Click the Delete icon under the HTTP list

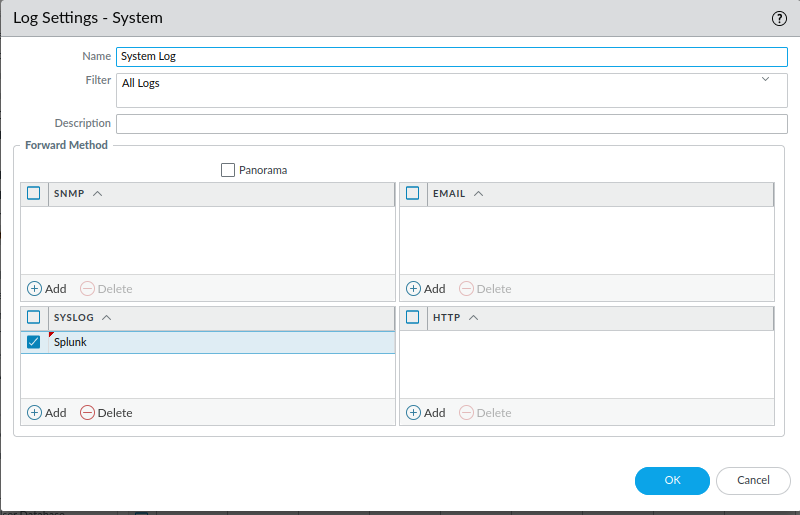466,412
